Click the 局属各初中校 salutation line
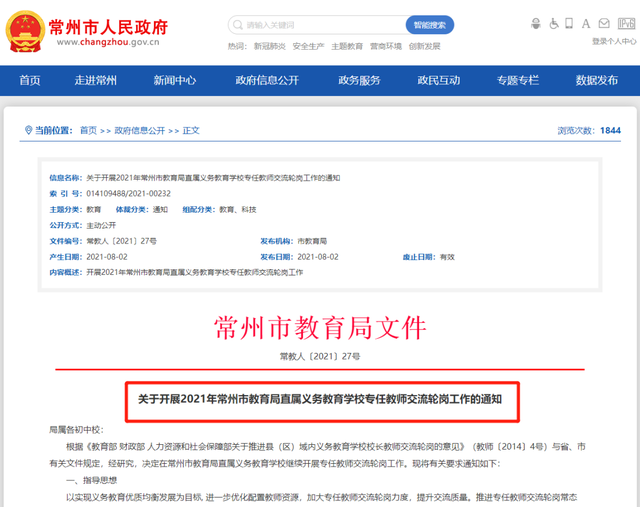The image size is (640, 507). coord(76,430)
